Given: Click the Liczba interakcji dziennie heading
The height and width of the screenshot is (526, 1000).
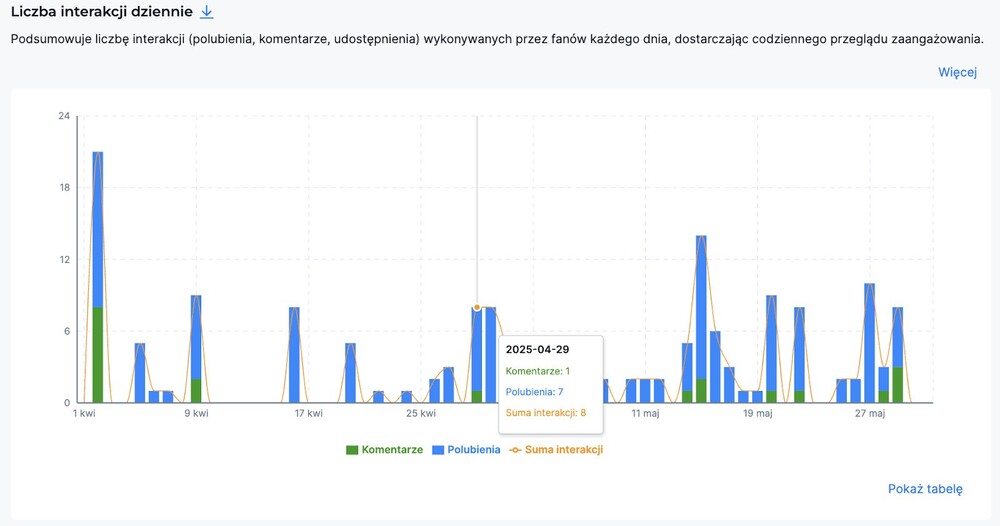Looking at the screenshot, I should (101, 11).
